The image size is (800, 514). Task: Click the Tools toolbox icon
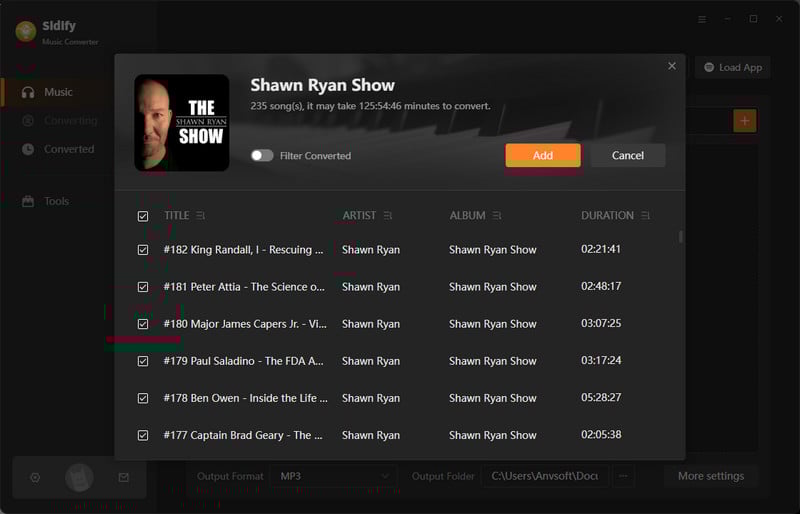[28, 201]
